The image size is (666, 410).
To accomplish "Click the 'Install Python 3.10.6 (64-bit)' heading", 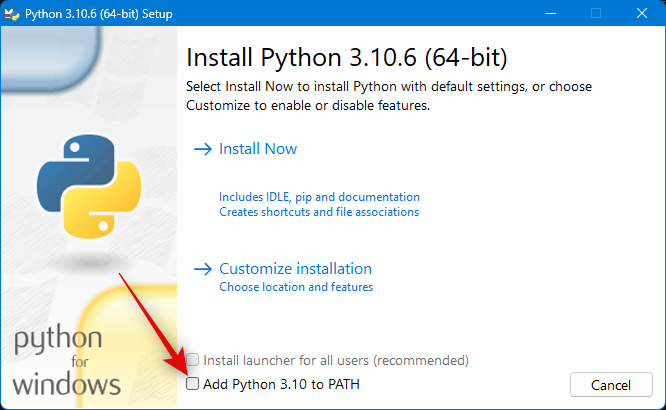I will point(345,55).
